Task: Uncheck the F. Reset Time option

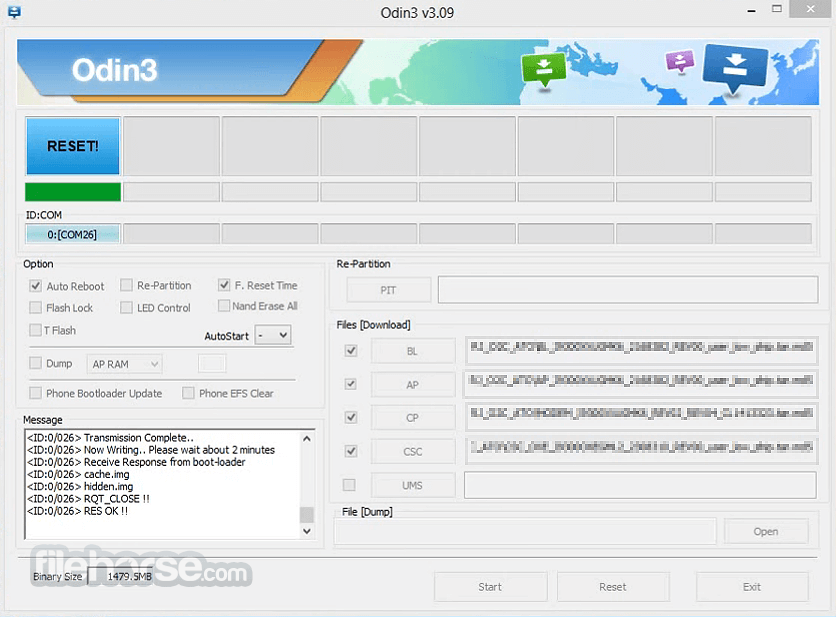Action: click(224, 285)
